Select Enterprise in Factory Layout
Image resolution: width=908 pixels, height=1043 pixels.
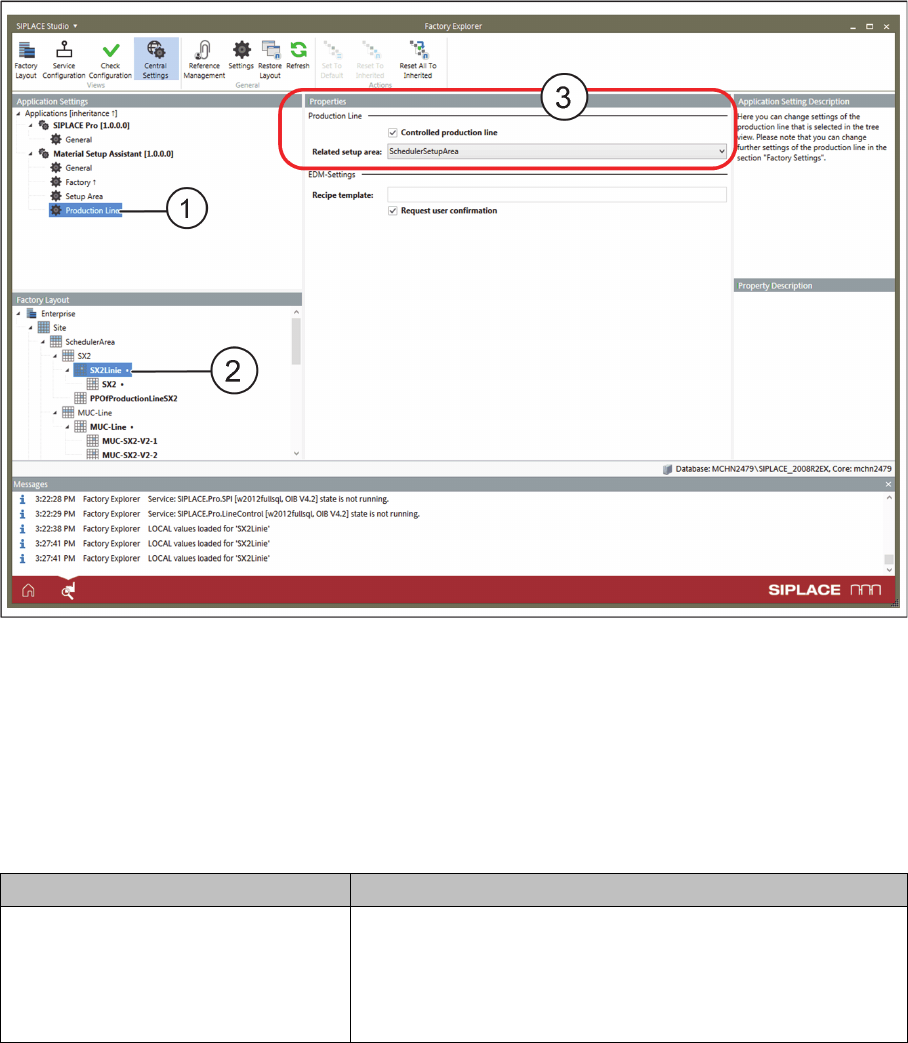[58, 314]
